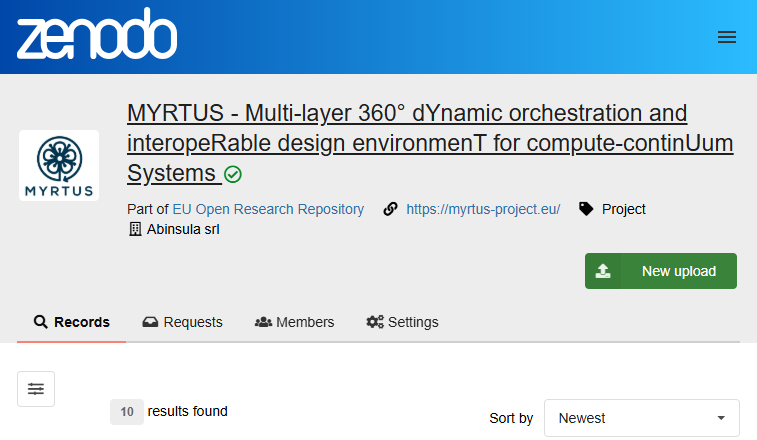The width and height of the screenshot is (757, 440).
Task: Click the green verified checkmark icon
Action: (x=233, y=175)
